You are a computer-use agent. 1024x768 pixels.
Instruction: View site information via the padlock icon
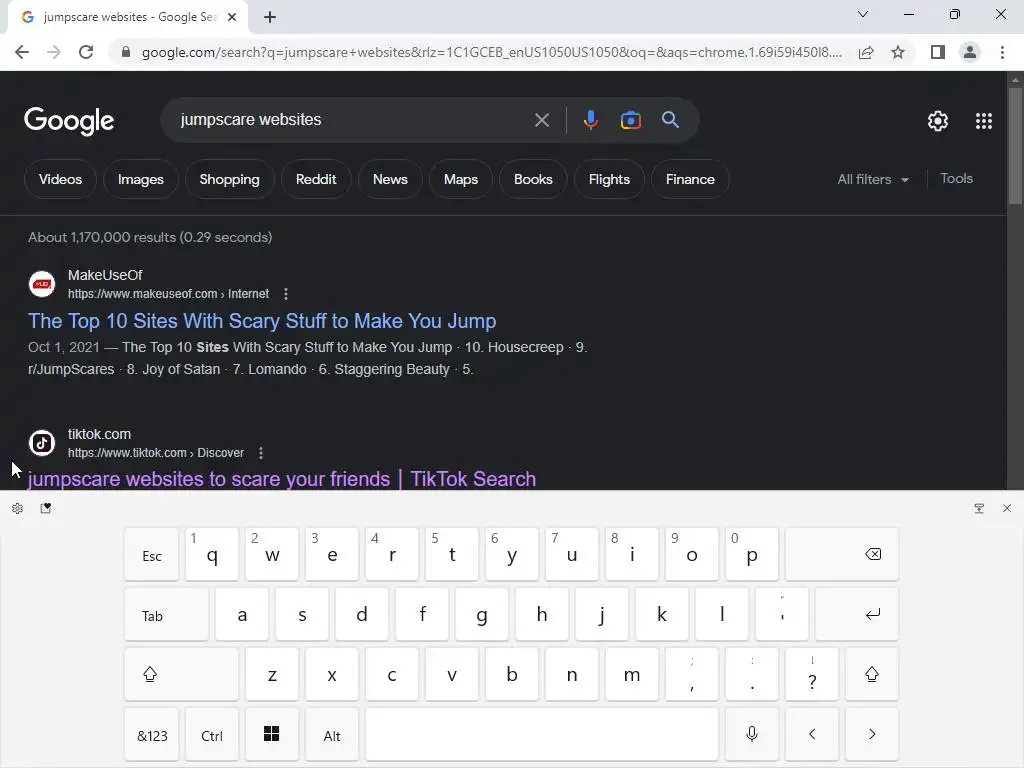[126, 52]
